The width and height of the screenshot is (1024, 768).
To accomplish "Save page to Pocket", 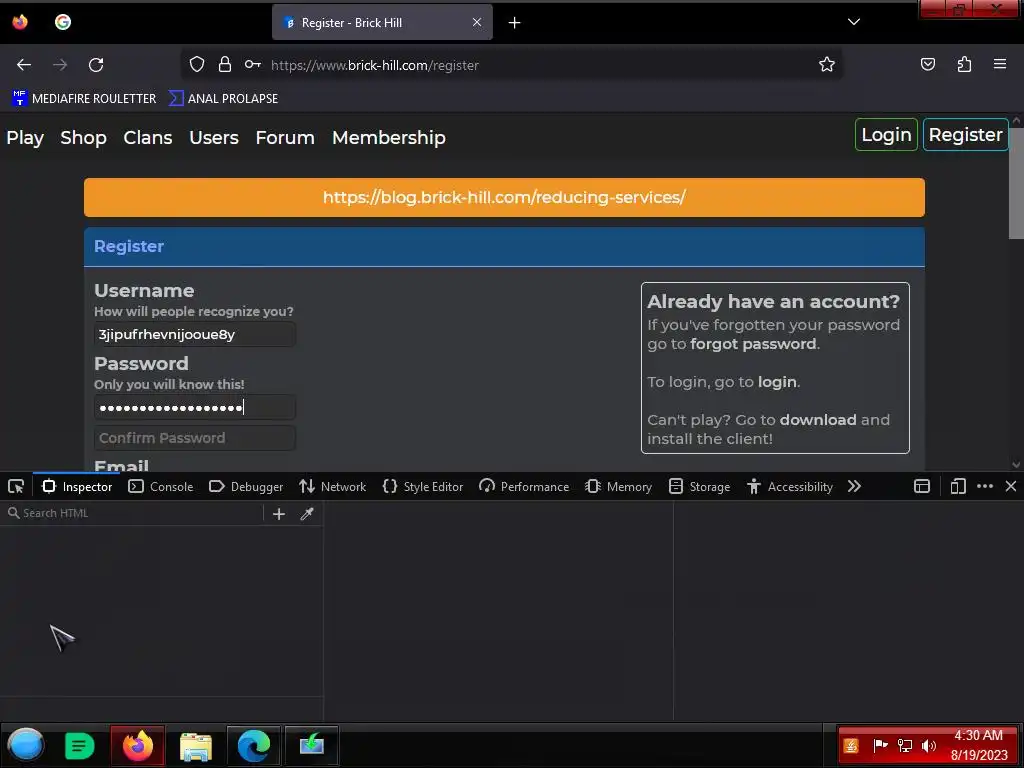I will point(928,65).
